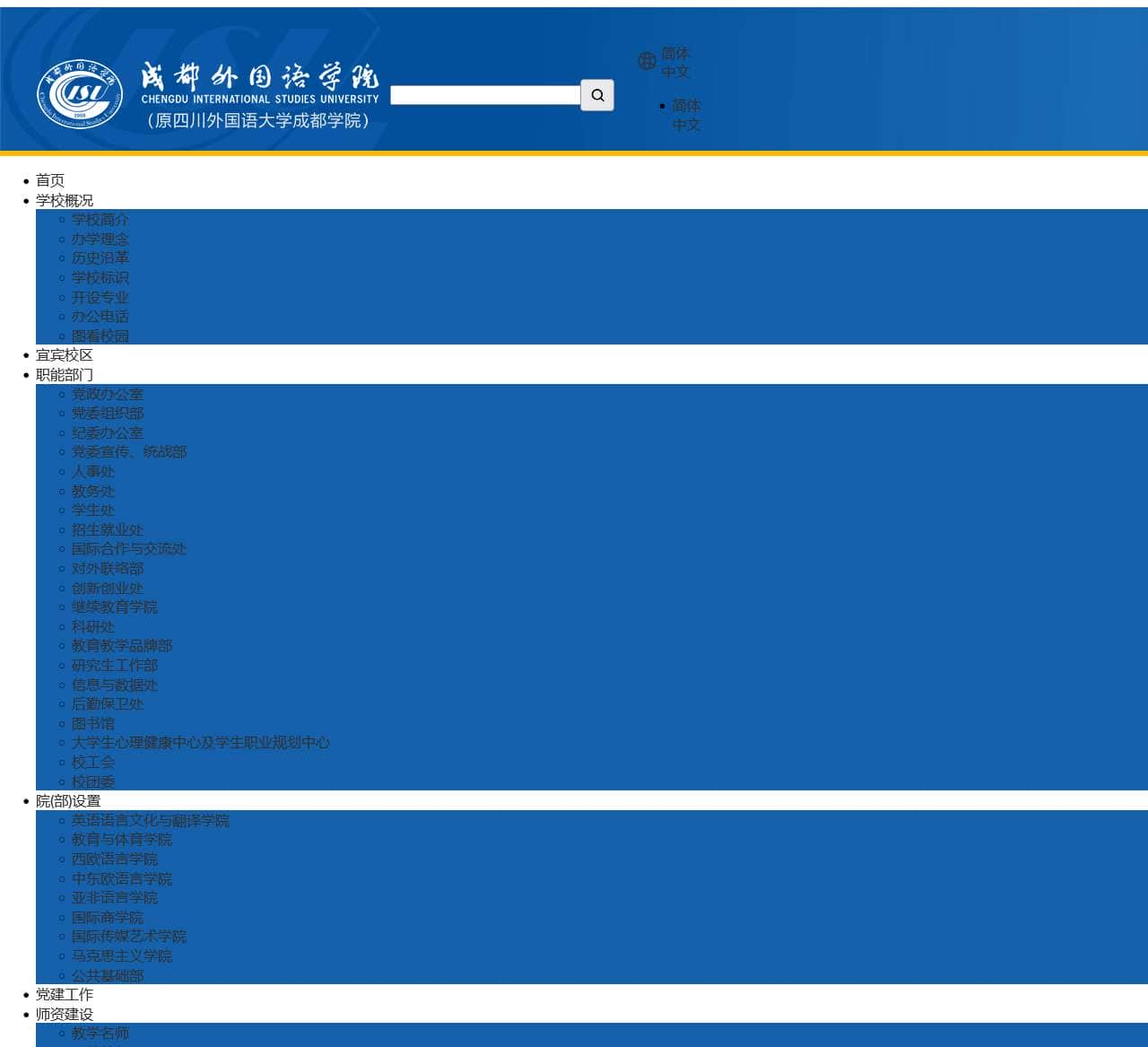Focus the search text field

click(x=485, y=95)
